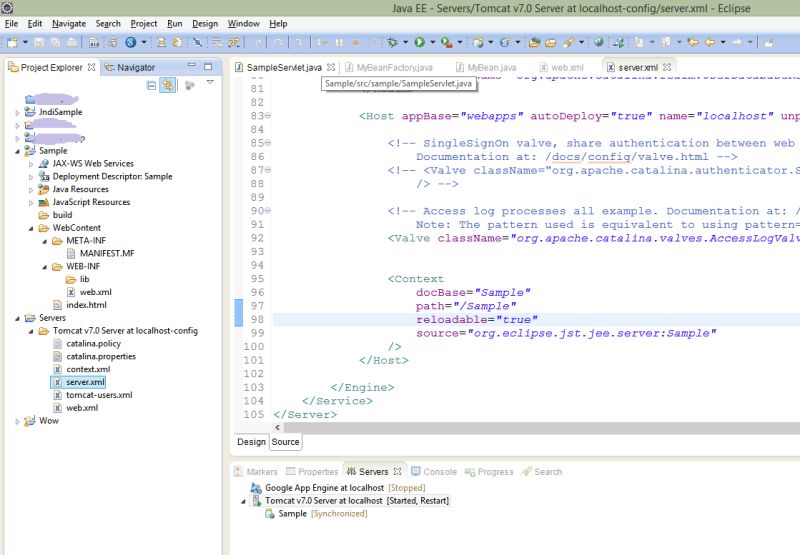Click the binary 010 toolbar icon
This screenshot has width=800, height=555.
[94, 42]
